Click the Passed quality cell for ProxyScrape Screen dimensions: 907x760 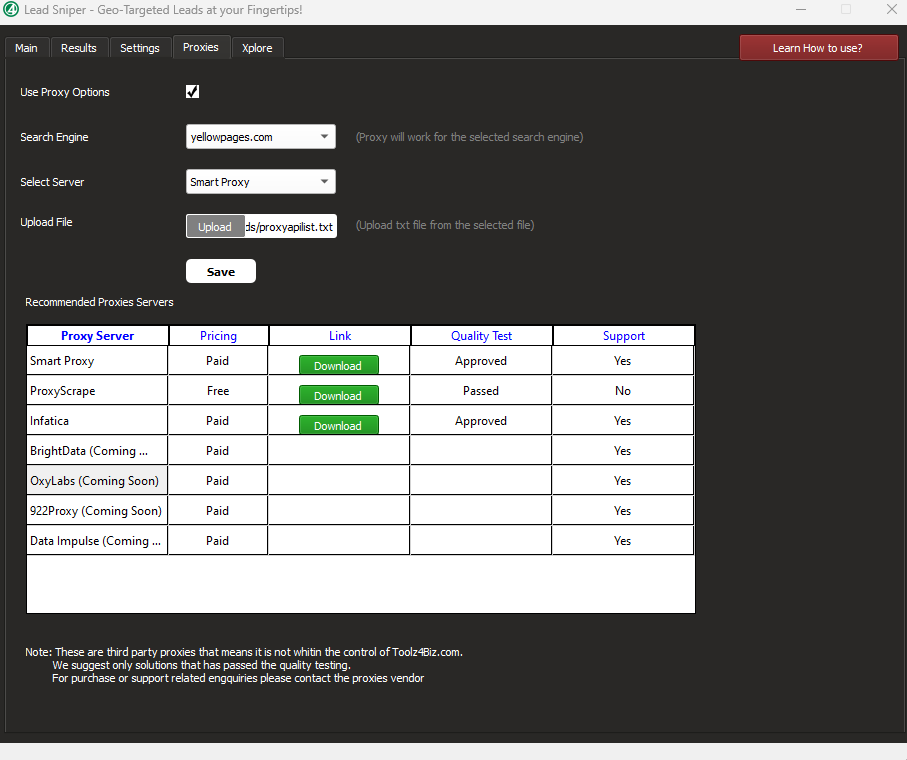click(481, 390)
